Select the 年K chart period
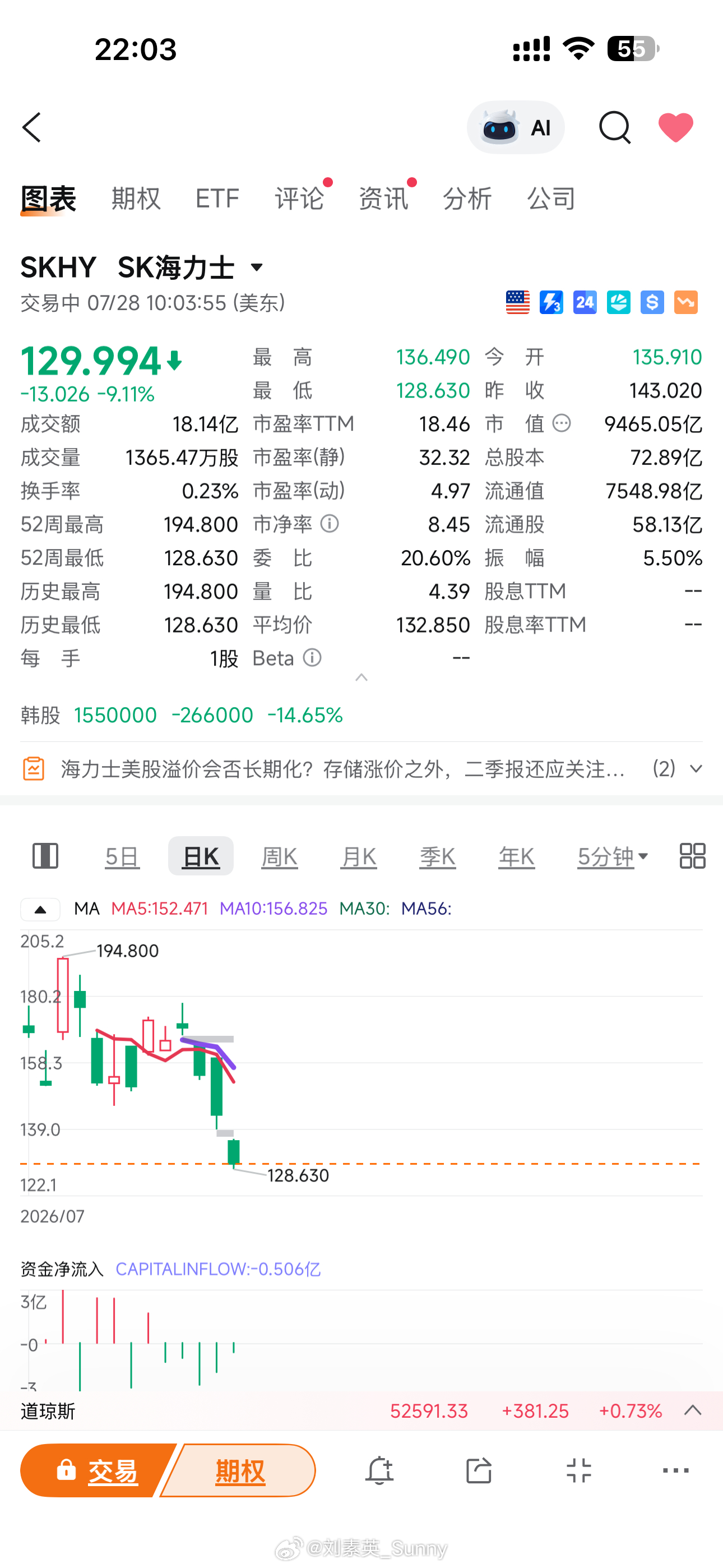Screen dimensions: 723x1568 (x=517, y=856)
